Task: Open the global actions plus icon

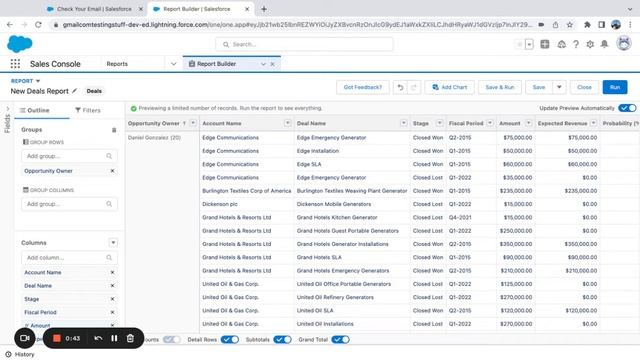Action: pyautogui.click(x=544, y=44)
